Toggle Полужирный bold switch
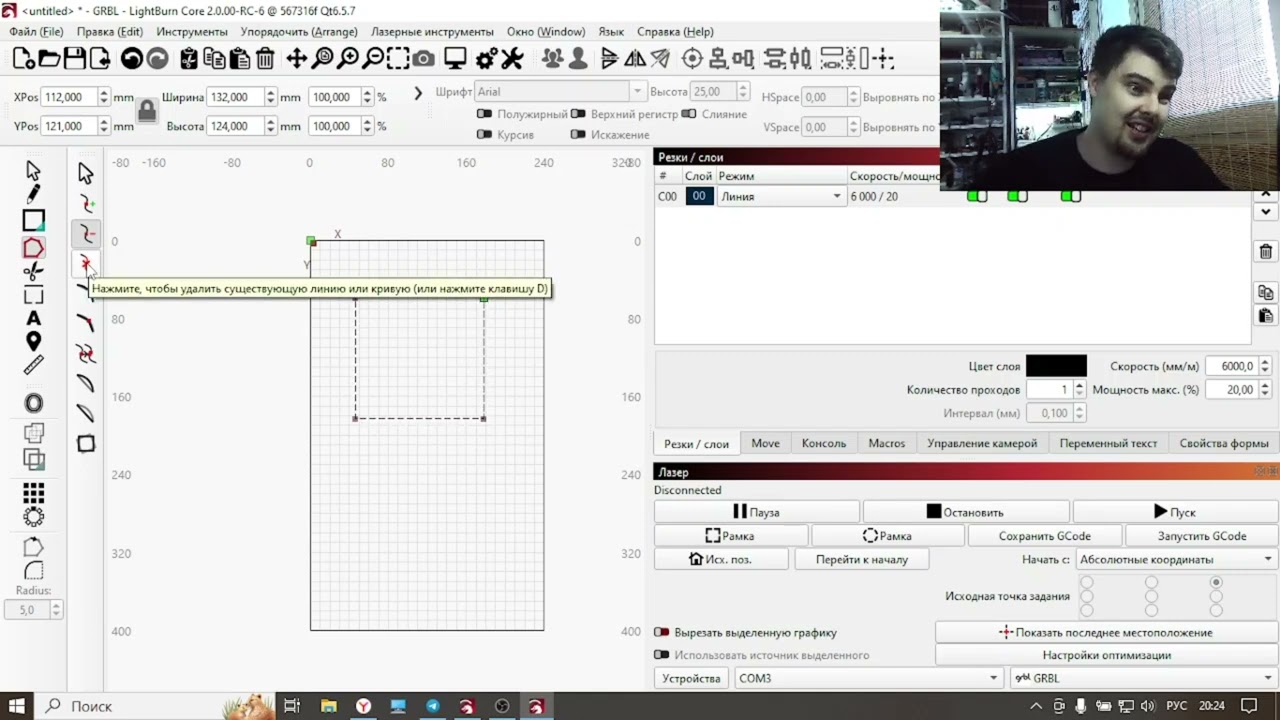 [x=485, y=114]
